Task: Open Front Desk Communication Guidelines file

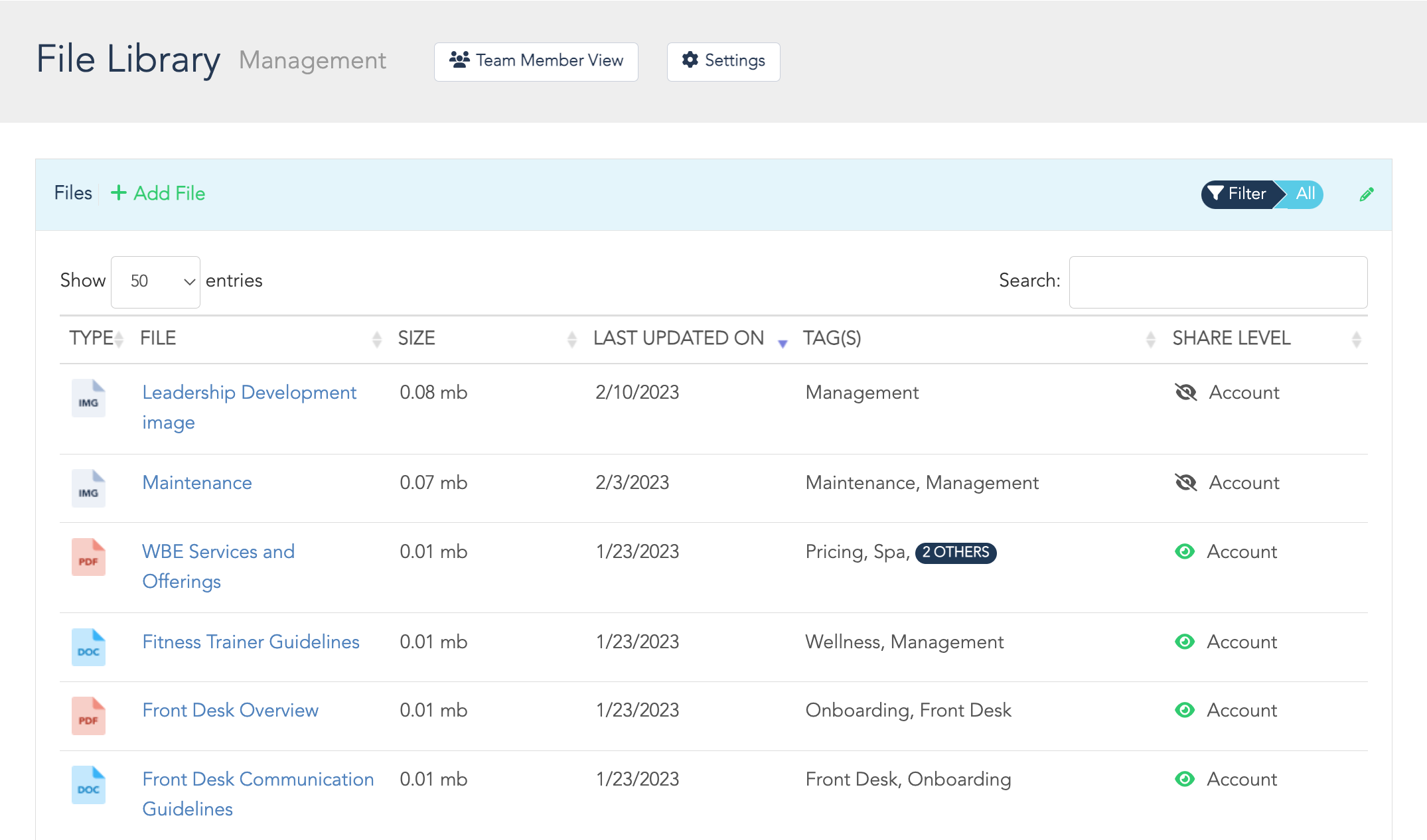Action: pos(258,794)
